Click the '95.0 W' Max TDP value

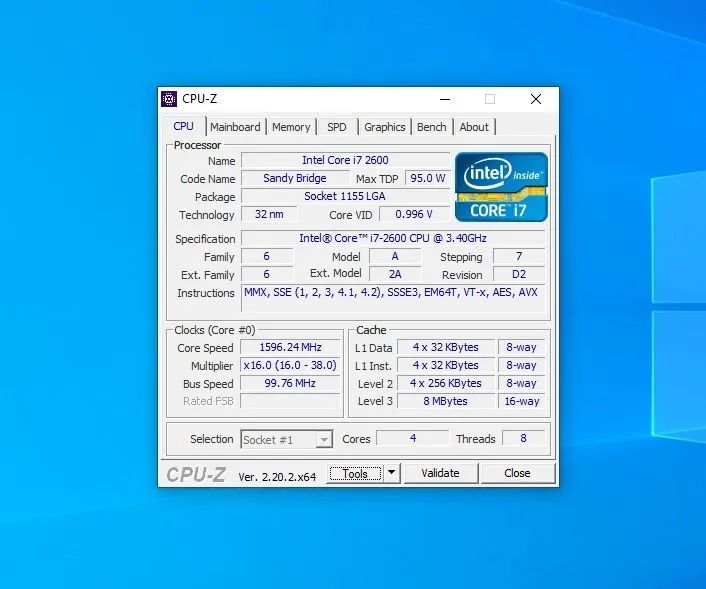point(427,178)
